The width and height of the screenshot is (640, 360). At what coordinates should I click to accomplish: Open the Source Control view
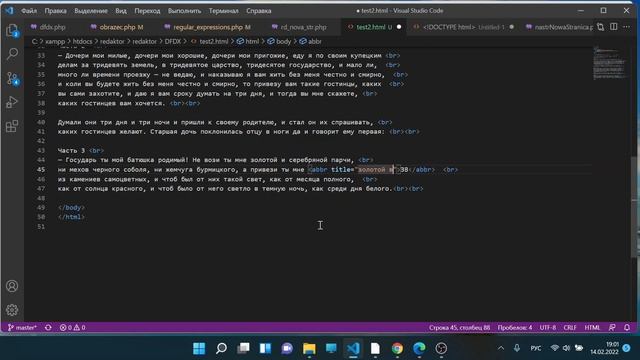tap(12, 78)
